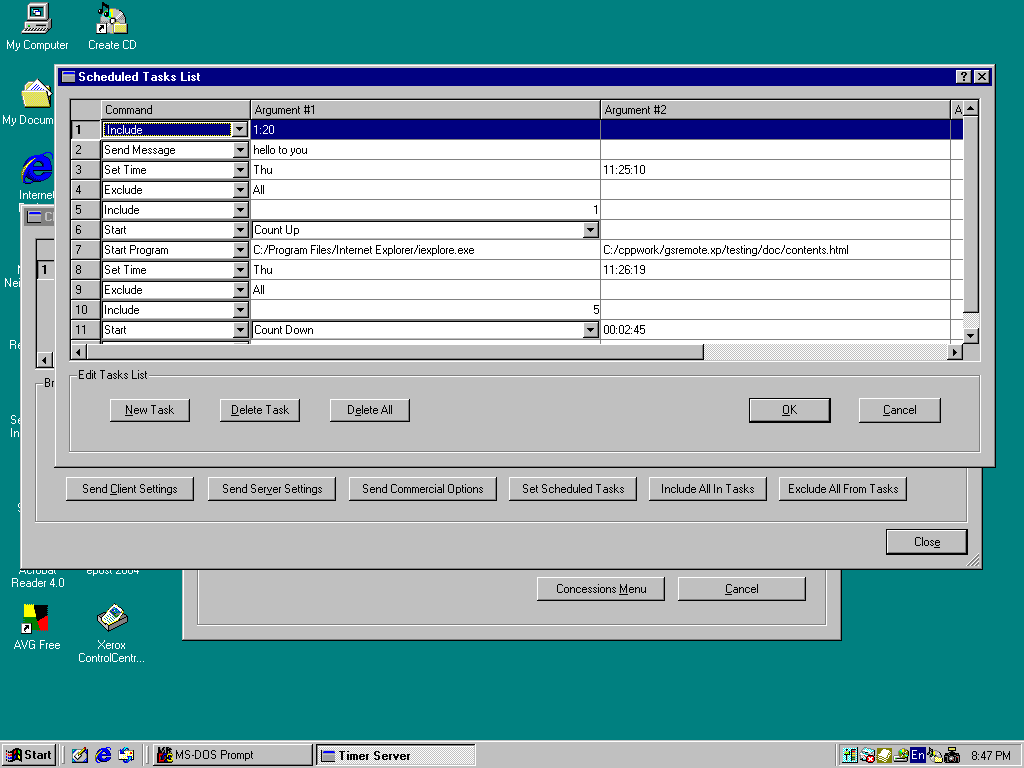Click vertical scrollbar down arrow in the task list
This screenshot has height=768, width=1024.
[970, 335]
